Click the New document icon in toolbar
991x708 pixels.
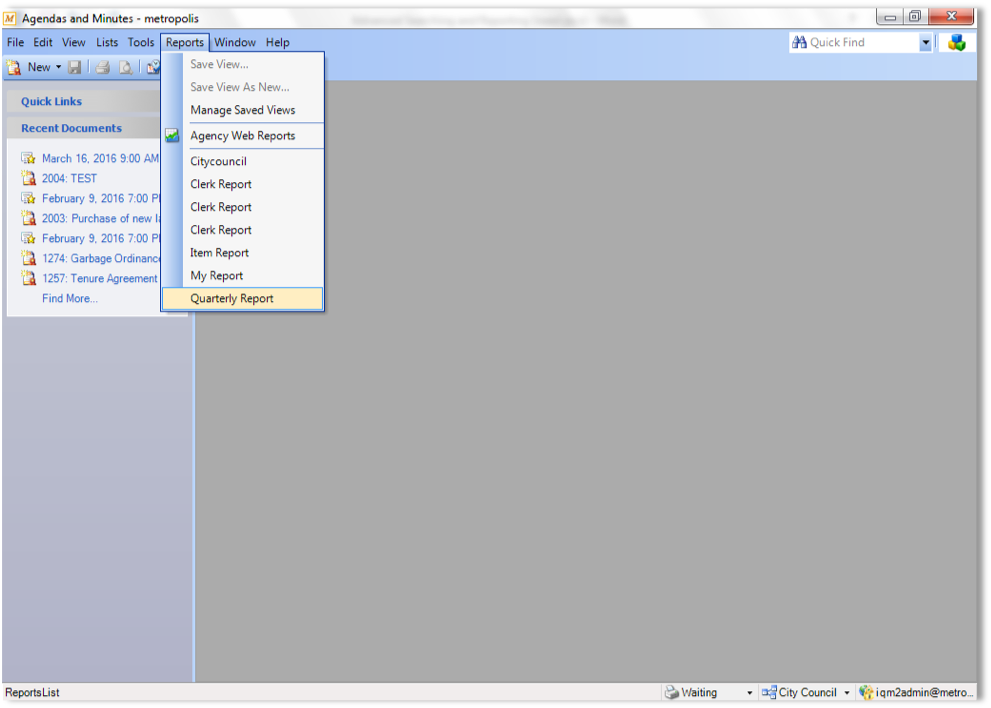[14, 67]
